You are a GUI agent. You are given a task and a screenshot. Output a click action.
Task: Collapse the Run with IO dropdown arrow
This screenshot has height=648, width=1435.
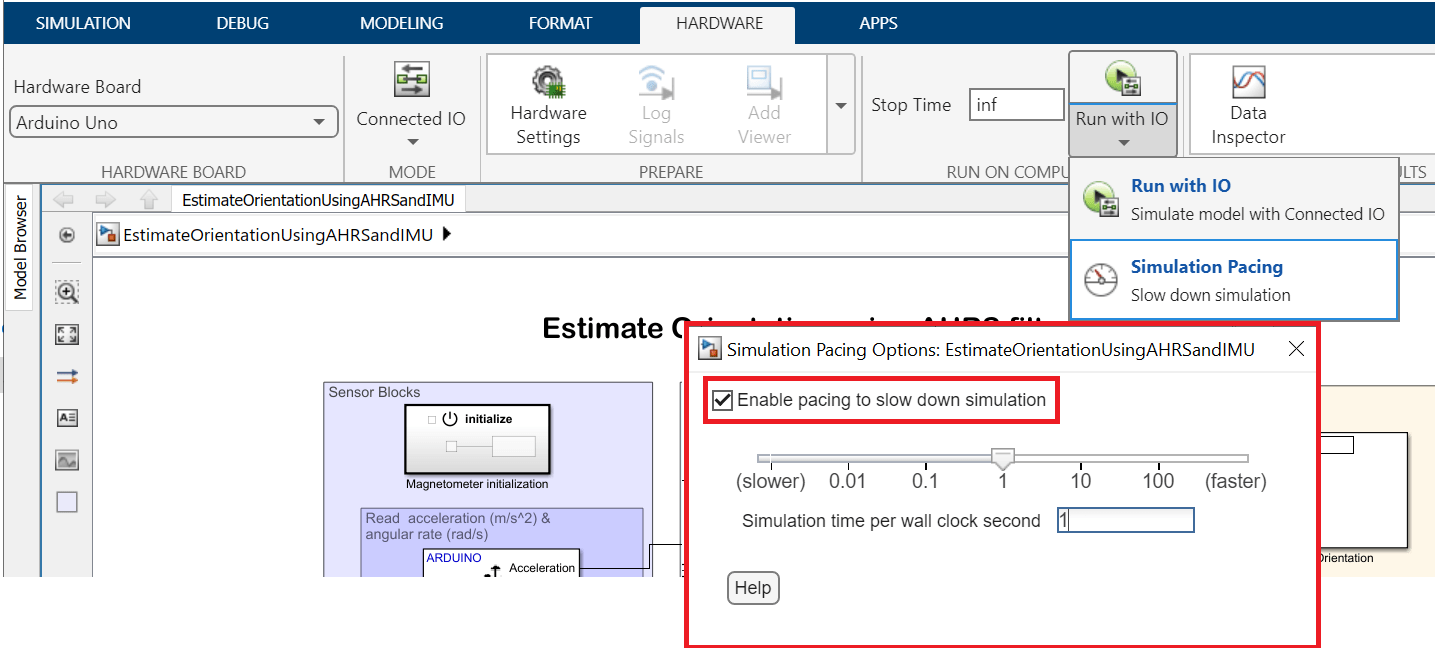[1122, 142]
